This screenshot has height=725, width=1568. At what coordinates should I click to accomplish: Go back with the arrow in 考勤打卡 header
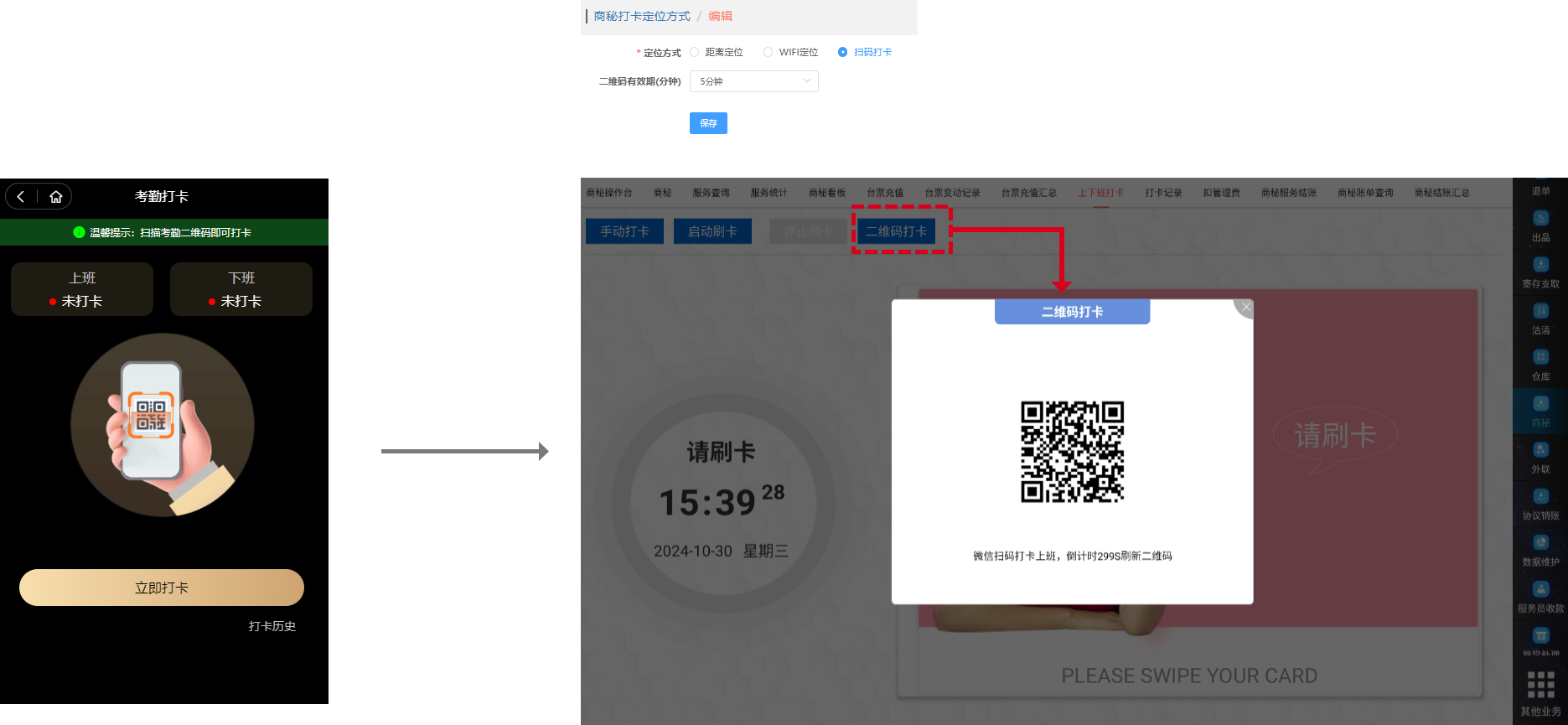coord(21,197)
